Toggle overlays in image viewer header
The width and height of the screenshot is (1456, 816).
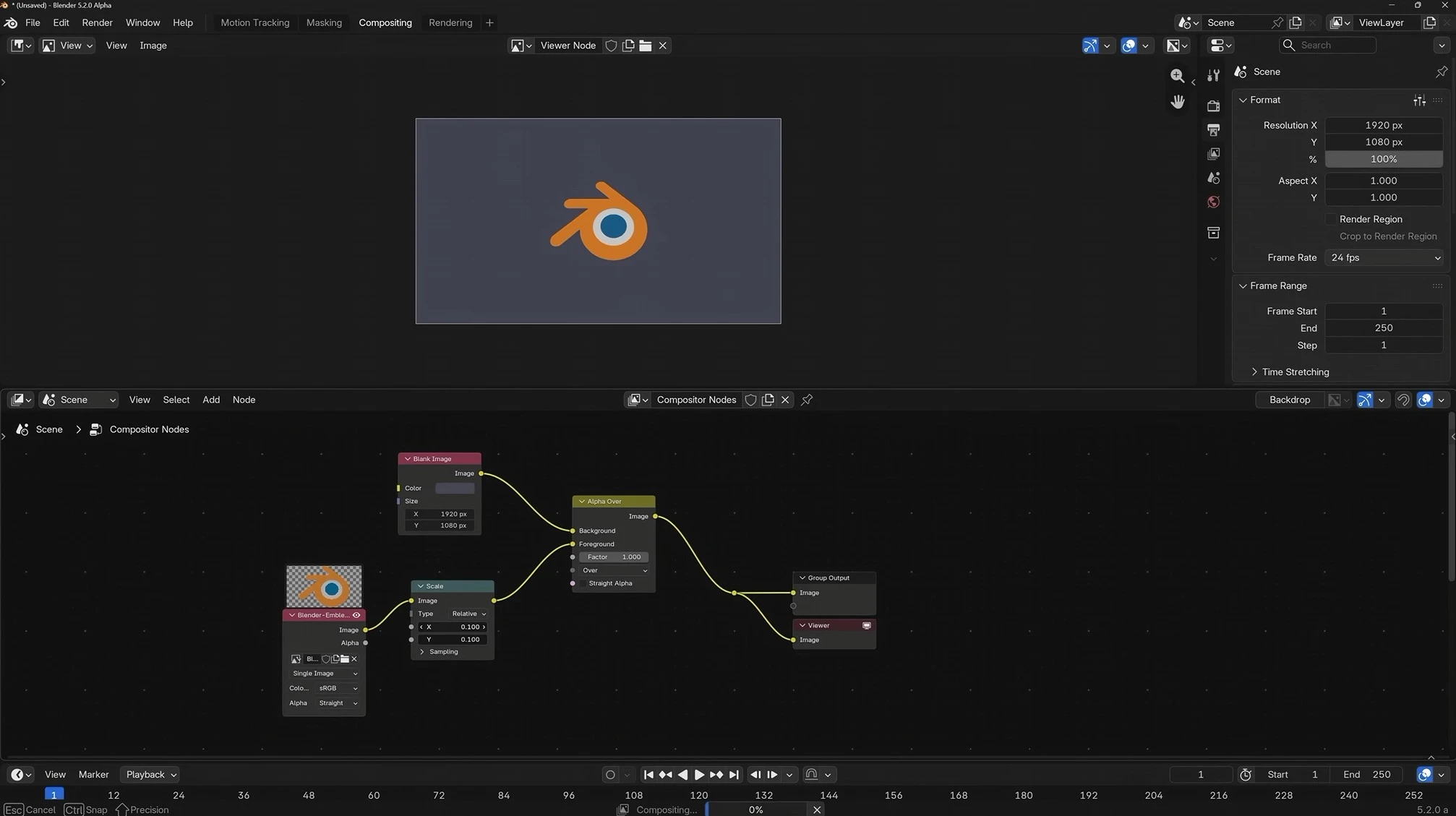click(x=1129, y=46)
